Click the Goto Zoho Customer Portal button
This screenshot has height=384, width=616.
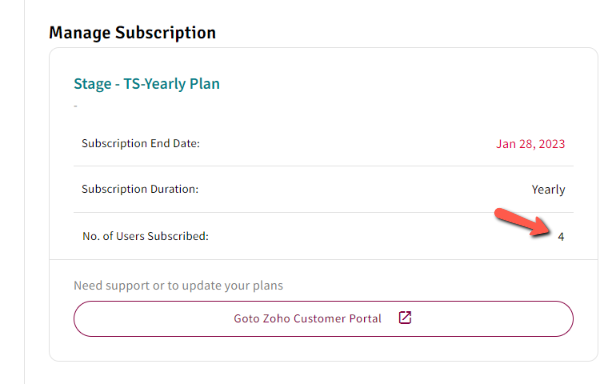(323, 319)
